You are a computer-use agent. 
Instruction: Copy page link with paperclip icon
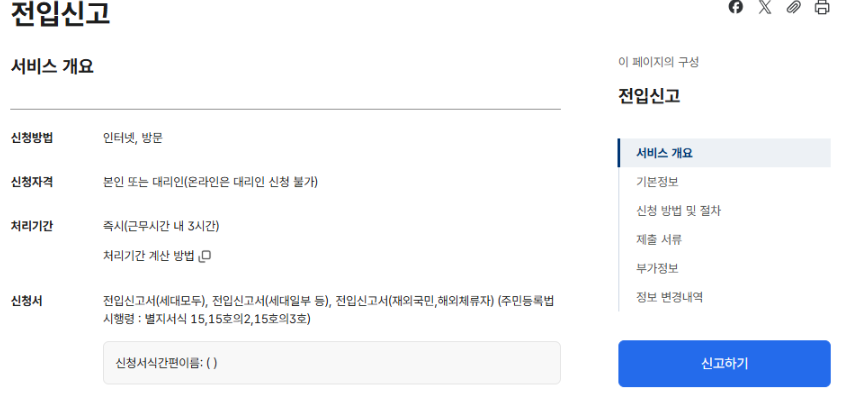tap(793, 7)
